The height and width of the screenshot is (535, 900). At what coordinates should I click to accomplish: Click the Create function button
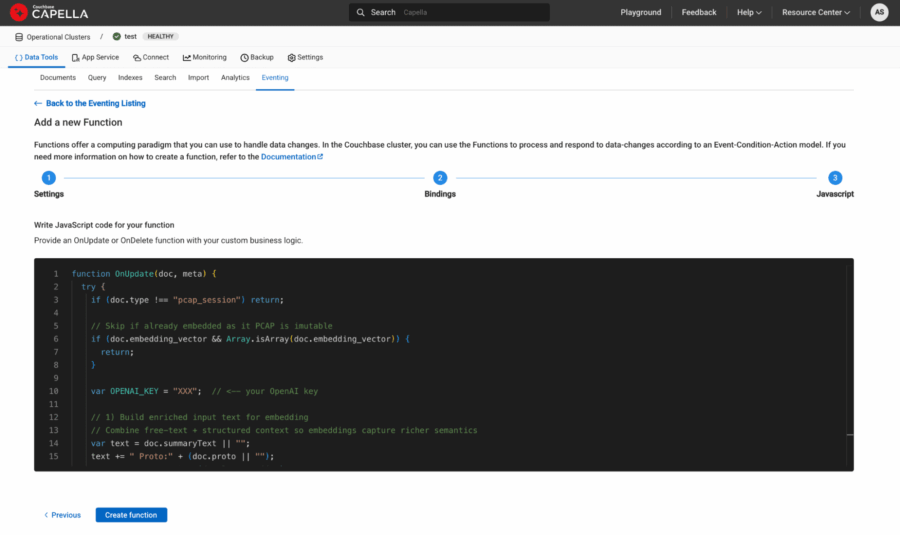131,515
